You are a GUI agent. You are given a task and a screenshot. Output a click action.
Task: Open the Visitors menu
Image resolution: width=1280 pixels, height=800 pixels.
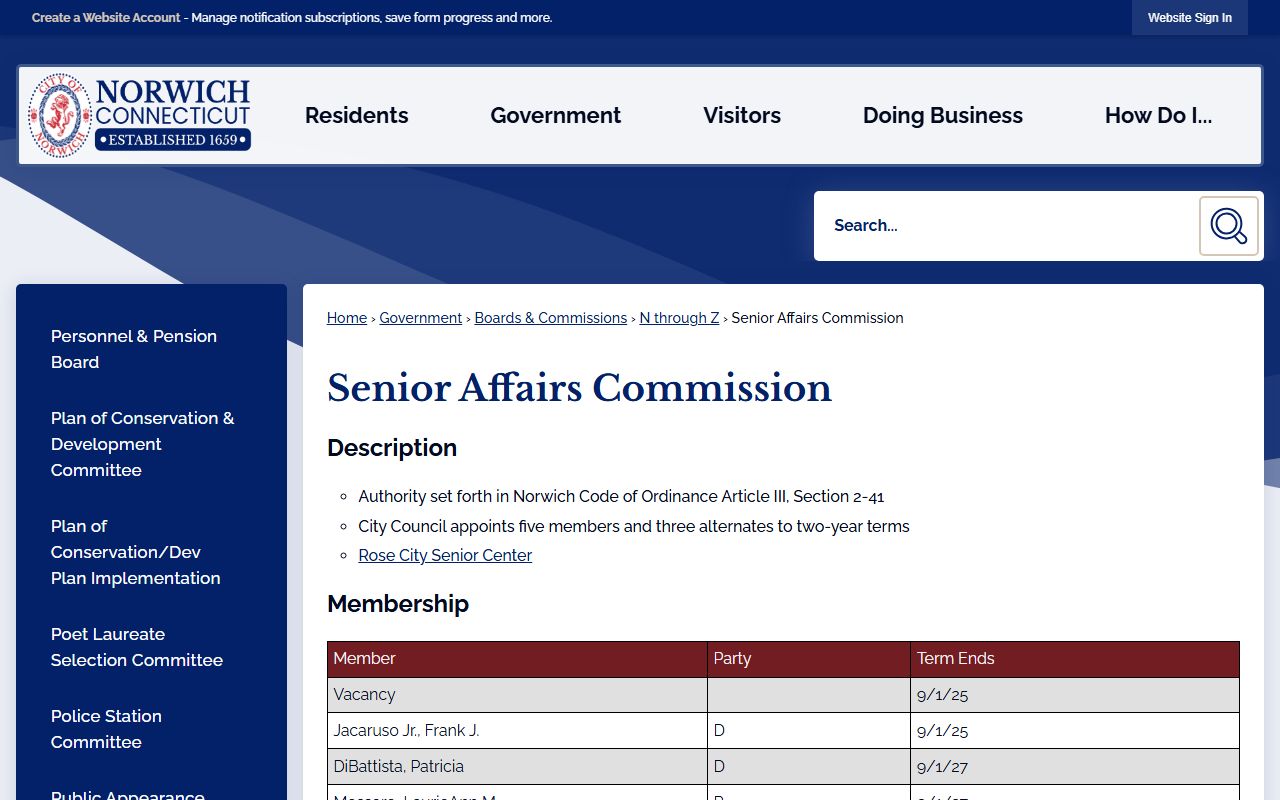point(741,116)
